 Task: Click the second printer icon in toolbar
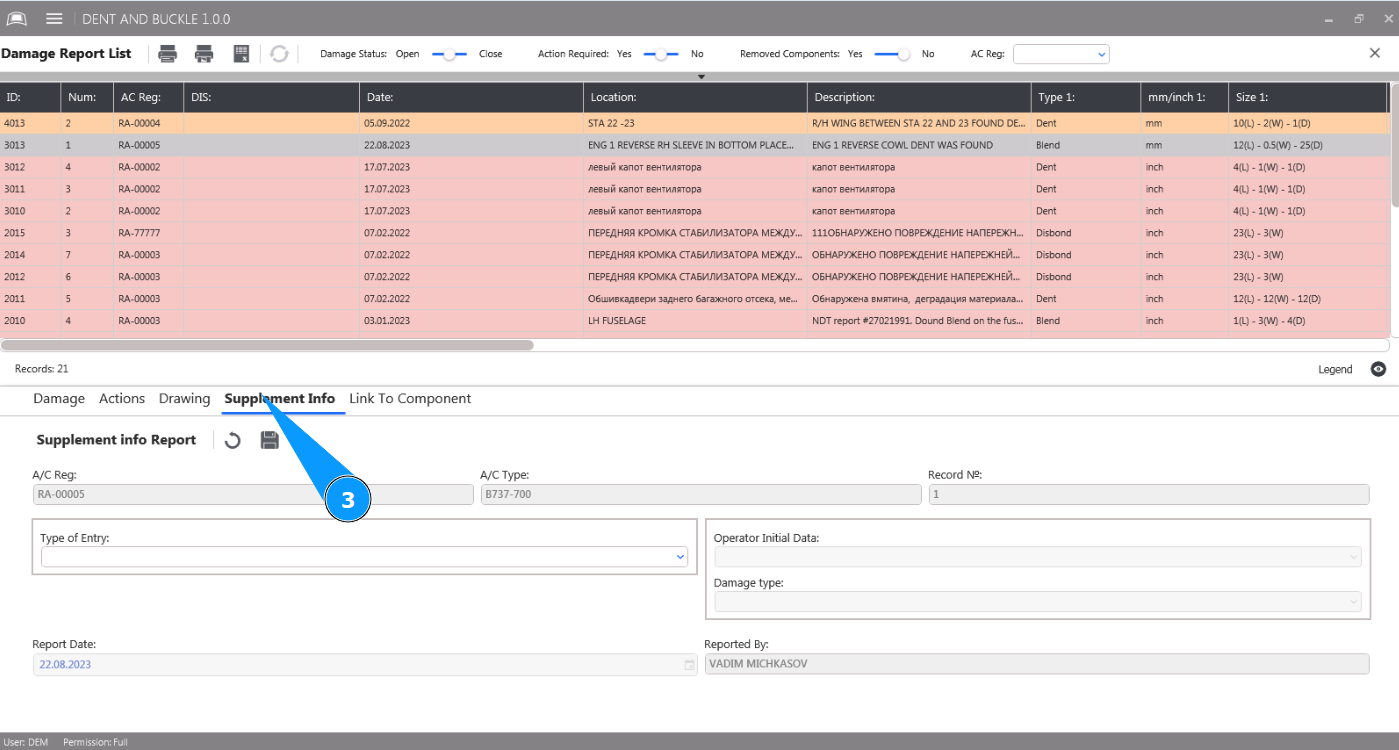click(x=204, y=54)
